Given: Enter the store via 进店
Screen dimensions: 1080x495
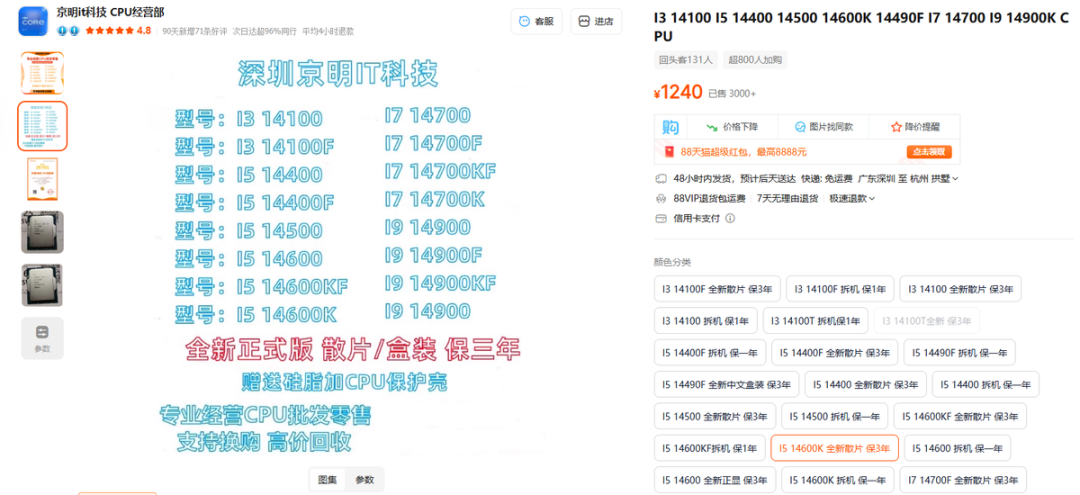Looking at the screenshot, I should 596,21.
